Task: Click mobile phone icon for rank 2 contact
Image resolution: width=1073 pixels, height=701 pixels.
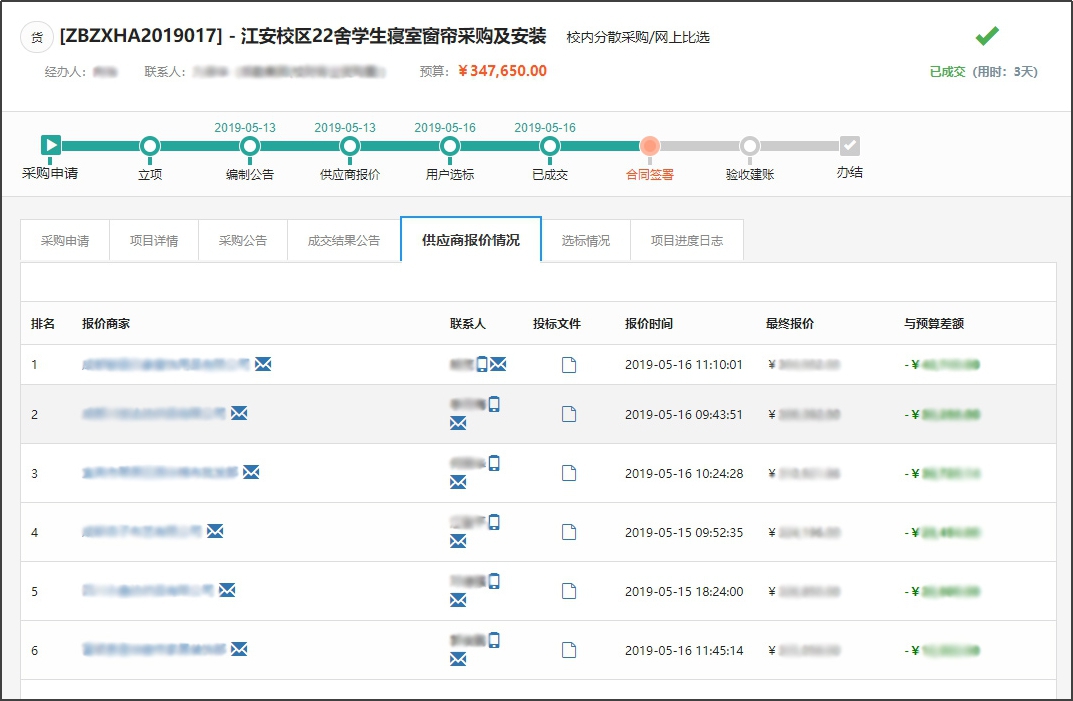Action: 494,405
